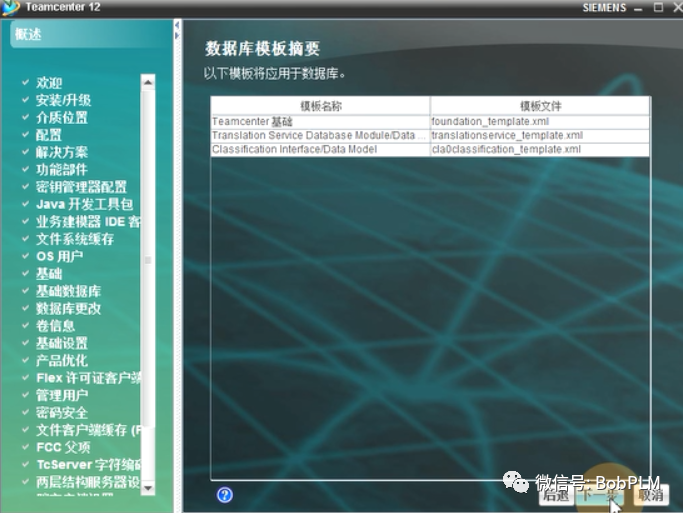Select 欢迎 step in sidebar

(x=49, y=82)
